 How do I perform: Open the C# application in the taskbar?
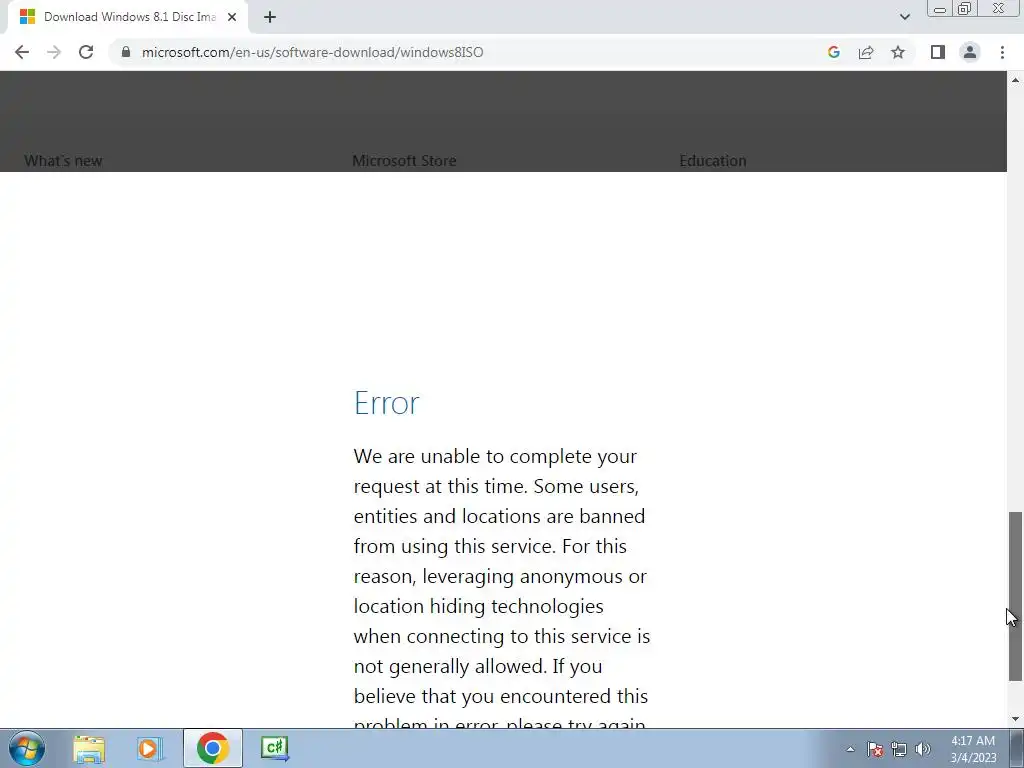275,748
